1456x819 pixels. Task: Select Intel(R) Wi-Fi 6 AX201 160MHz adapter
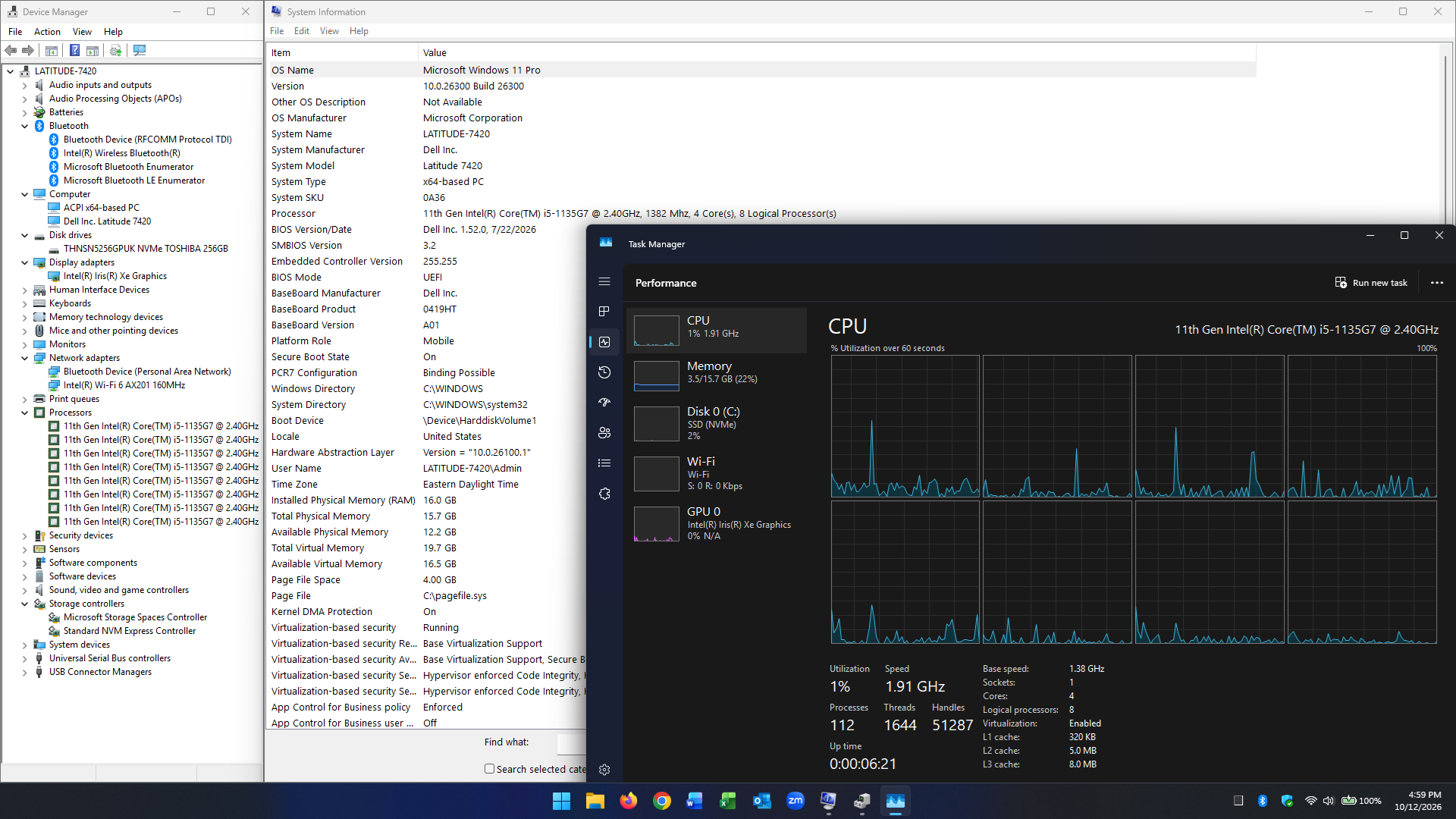tap(124, 385)
